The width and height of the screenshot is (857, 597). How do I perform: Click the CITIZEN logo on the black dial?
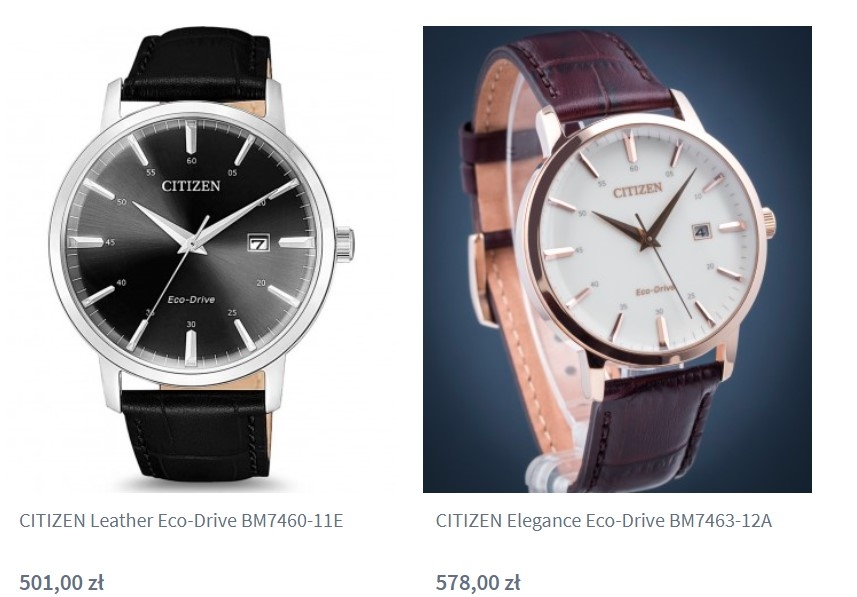(x=191, y=186)
